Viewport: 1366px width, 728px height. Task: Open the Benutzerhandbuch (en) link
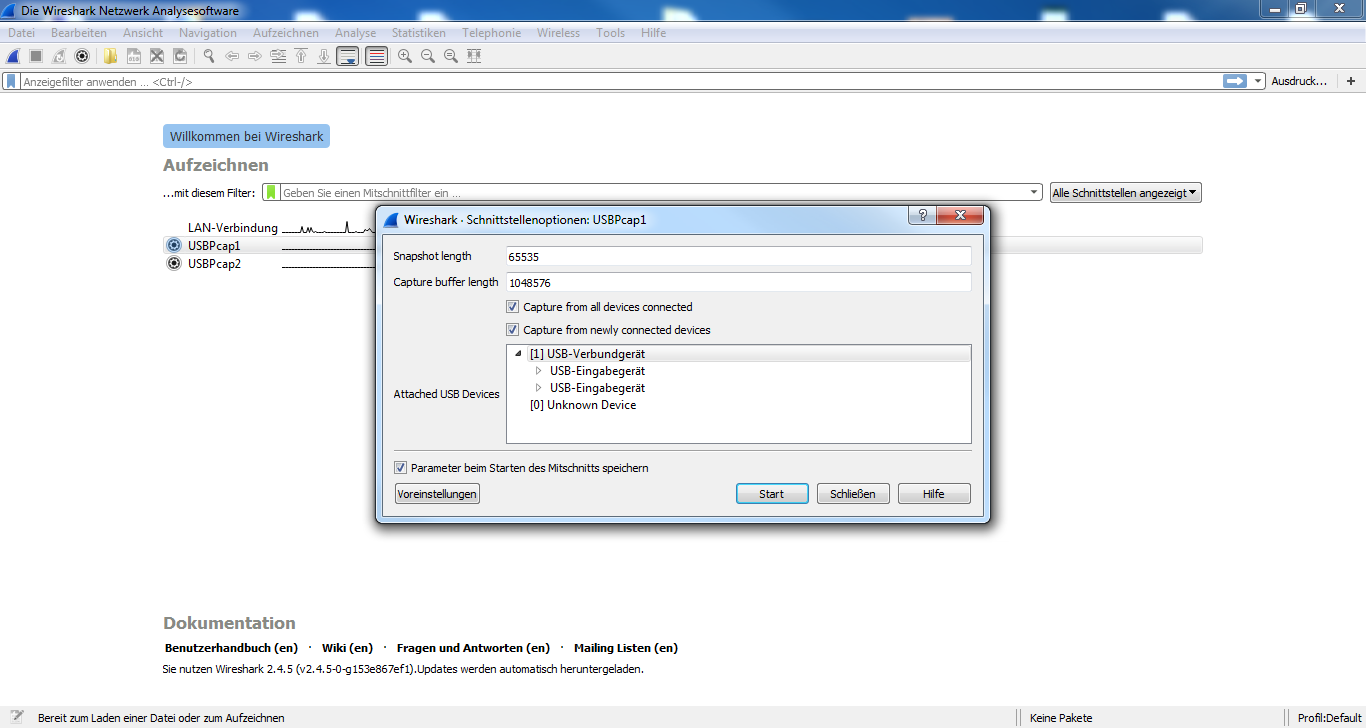(231, 648)
